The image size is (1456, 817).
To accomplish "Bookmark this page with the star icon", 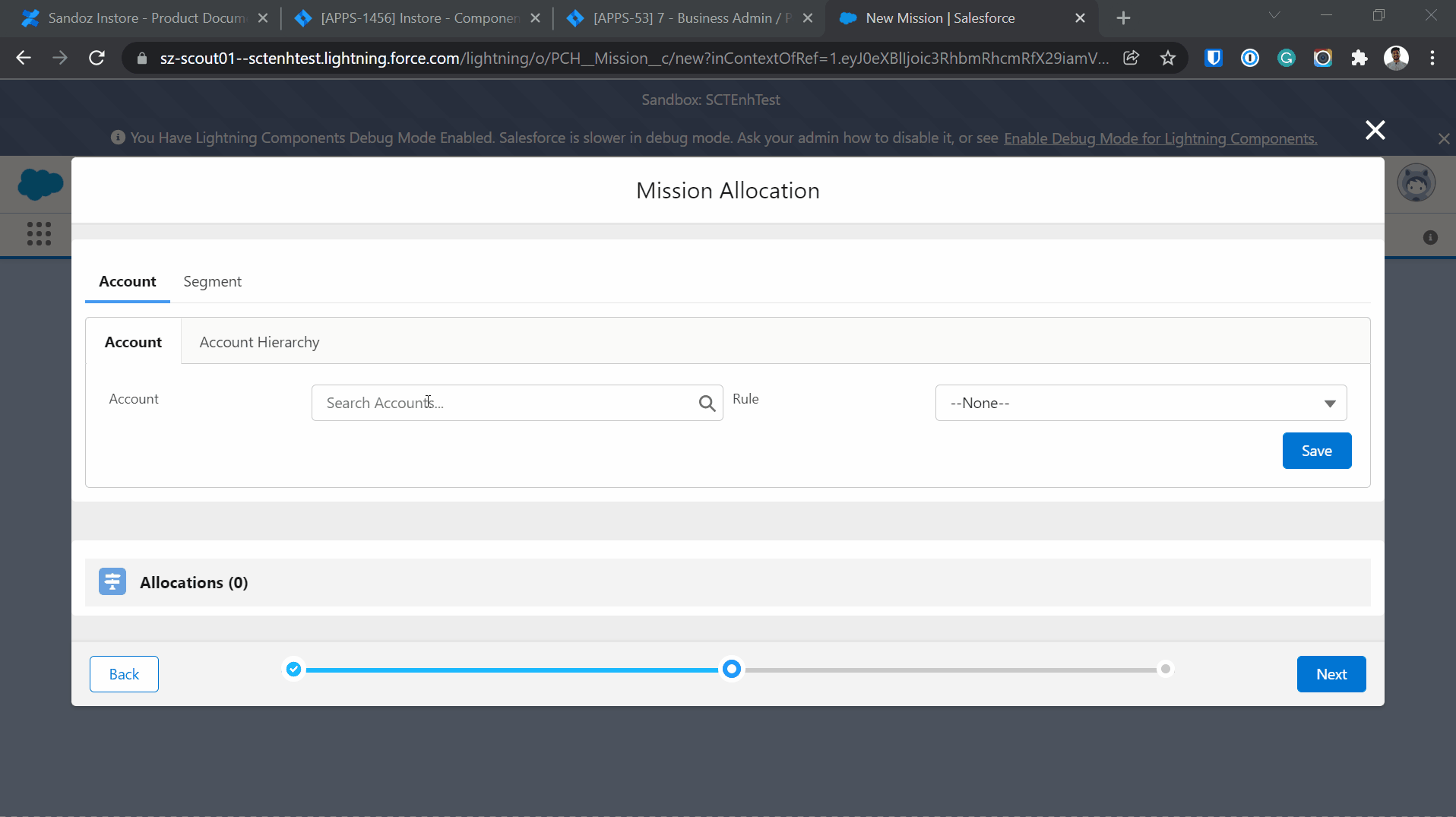I will click(x=1168, y=58).
